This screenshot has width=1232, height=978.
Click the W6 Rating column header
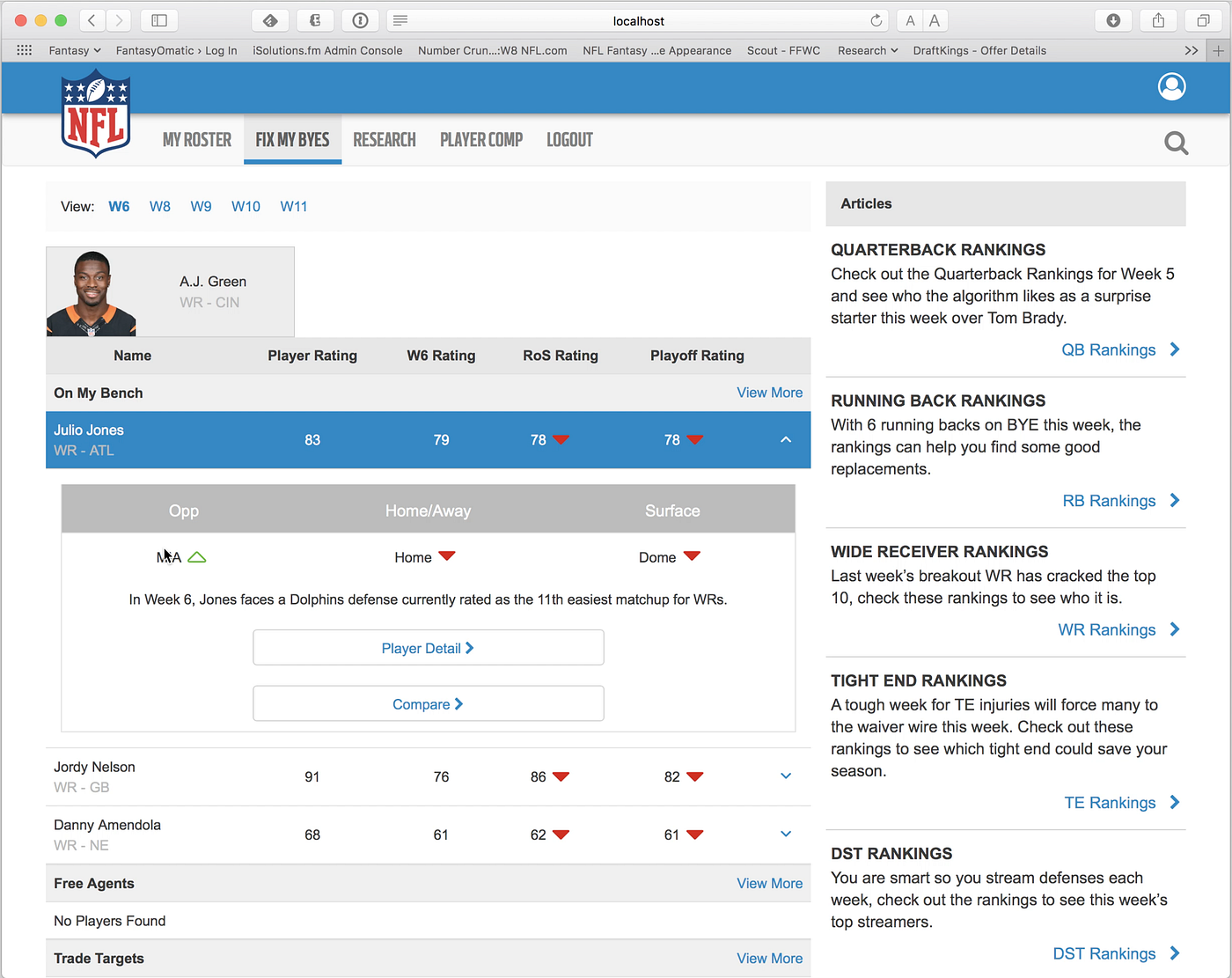coord(441,356)
